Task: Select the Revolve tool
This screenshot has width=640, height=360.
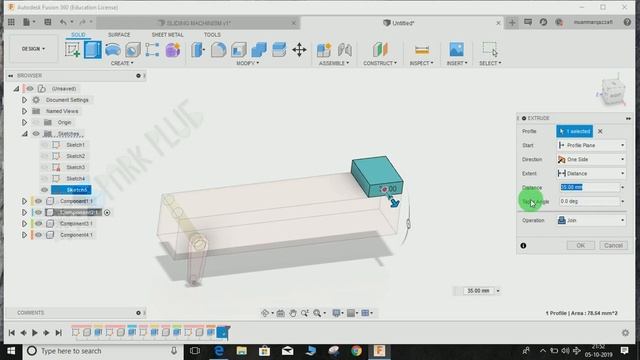Action: 113,50
